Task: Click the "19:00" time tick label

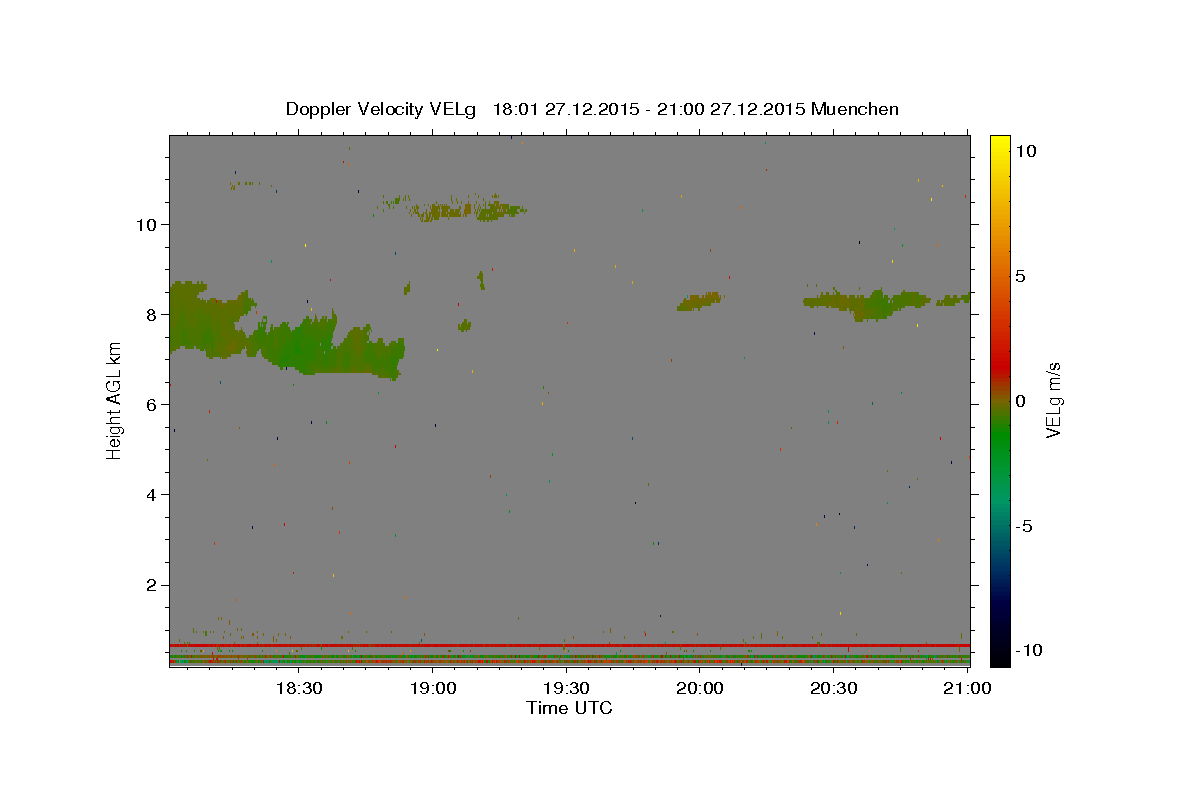Action: pos(432,688)
